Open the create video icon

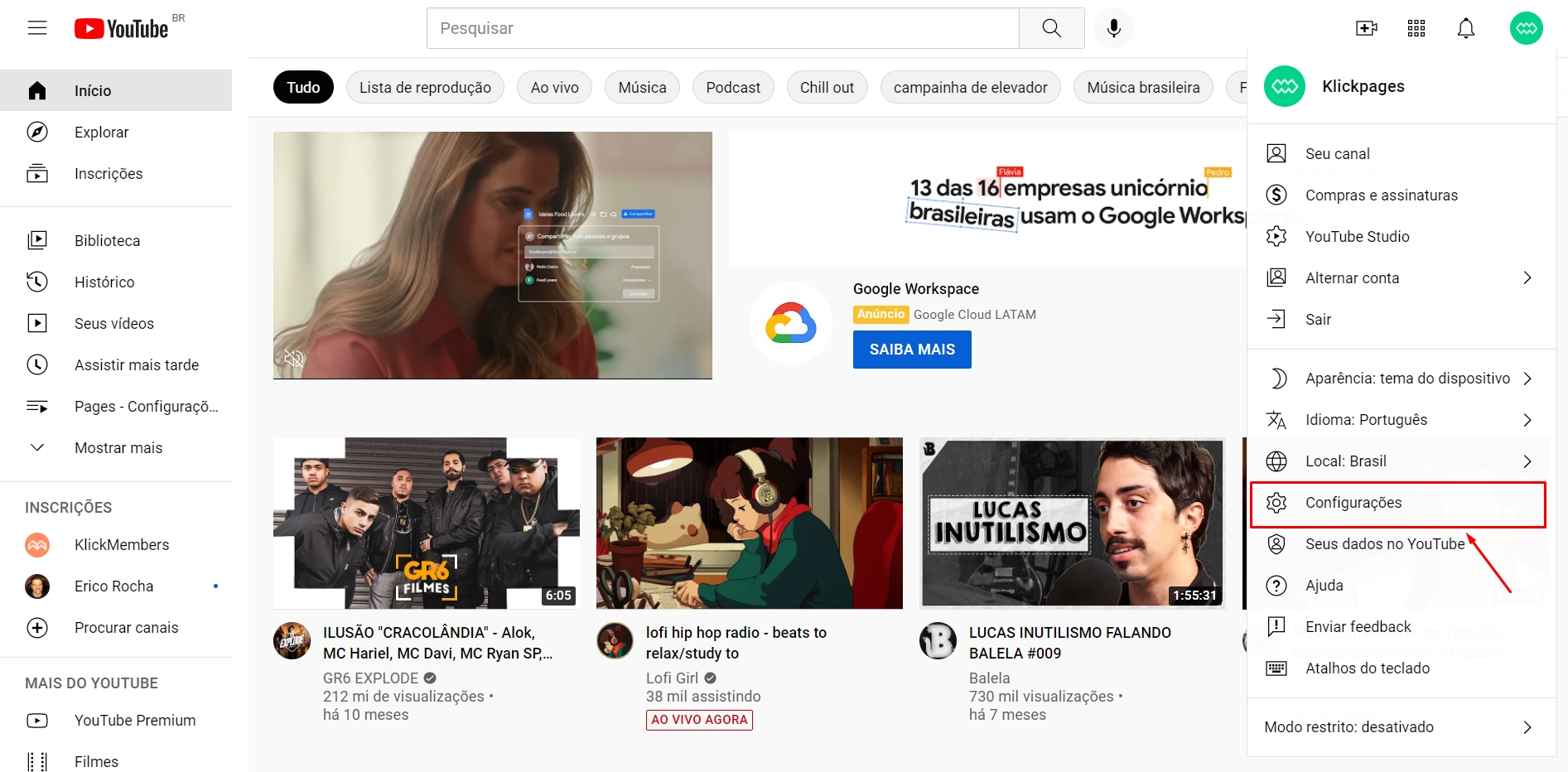1366,28
